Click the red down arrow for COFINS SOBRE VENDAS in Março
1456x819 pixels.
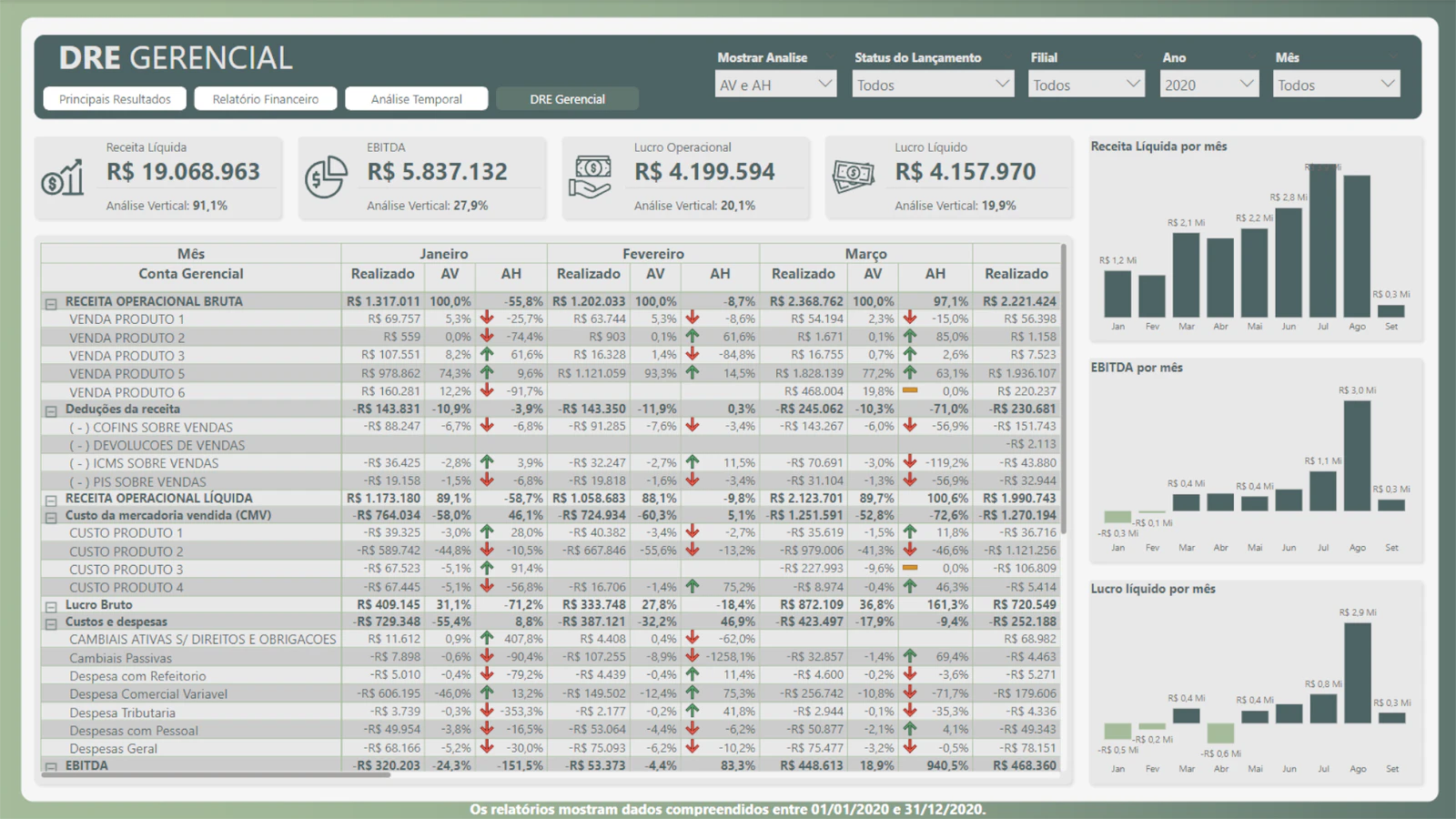coord(910,426)
